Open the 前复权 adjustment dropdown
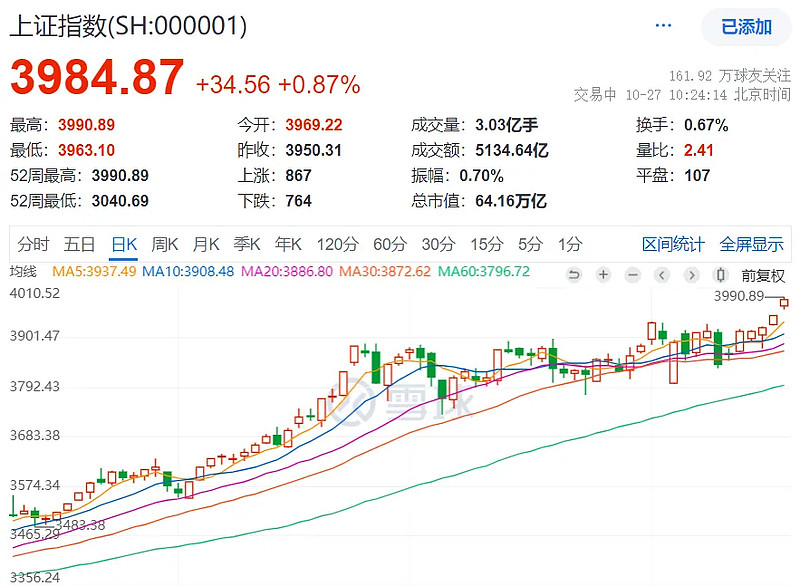The width and height of the screenshot is (800, 586). (x=763, y=276)
